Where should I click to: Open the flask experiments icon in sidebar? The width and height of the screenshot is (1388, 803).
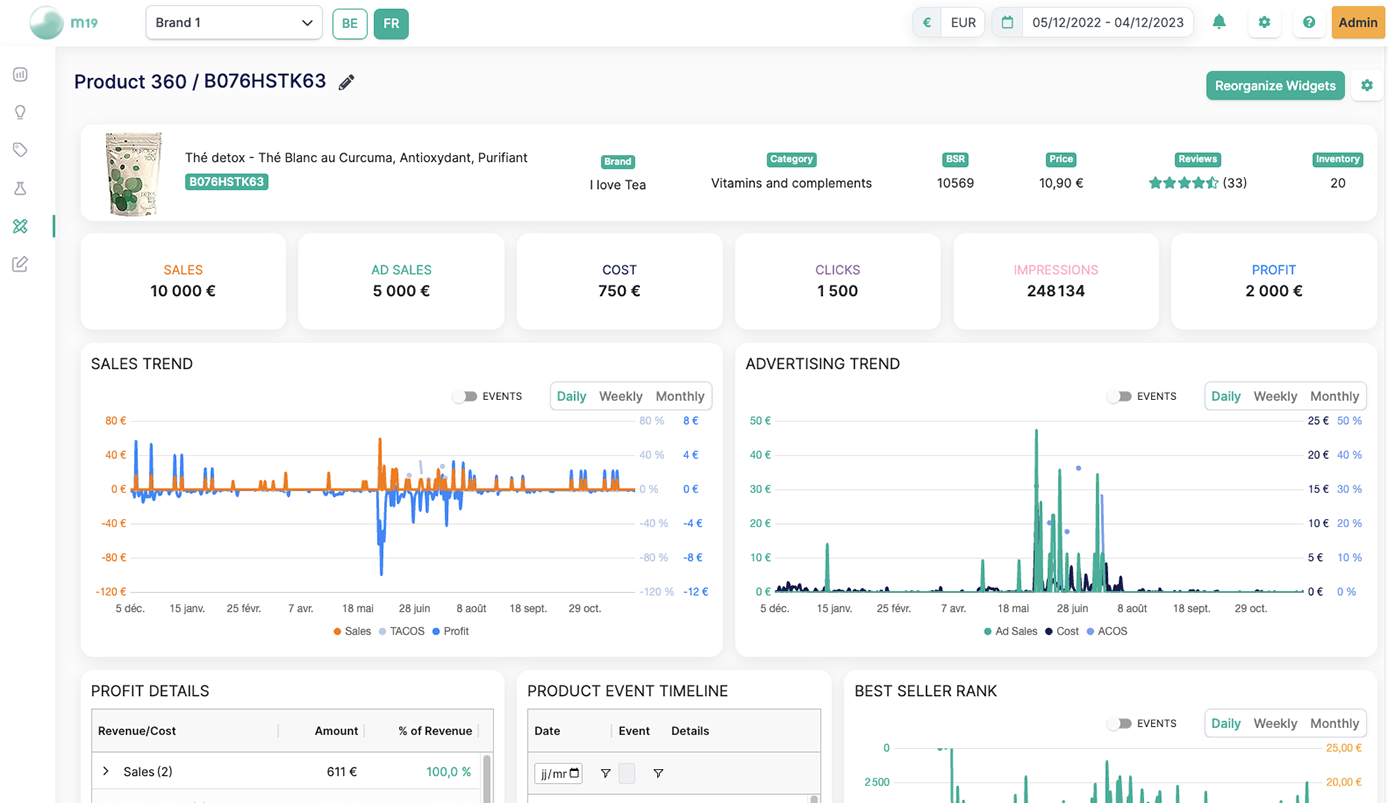pos(20,188)
